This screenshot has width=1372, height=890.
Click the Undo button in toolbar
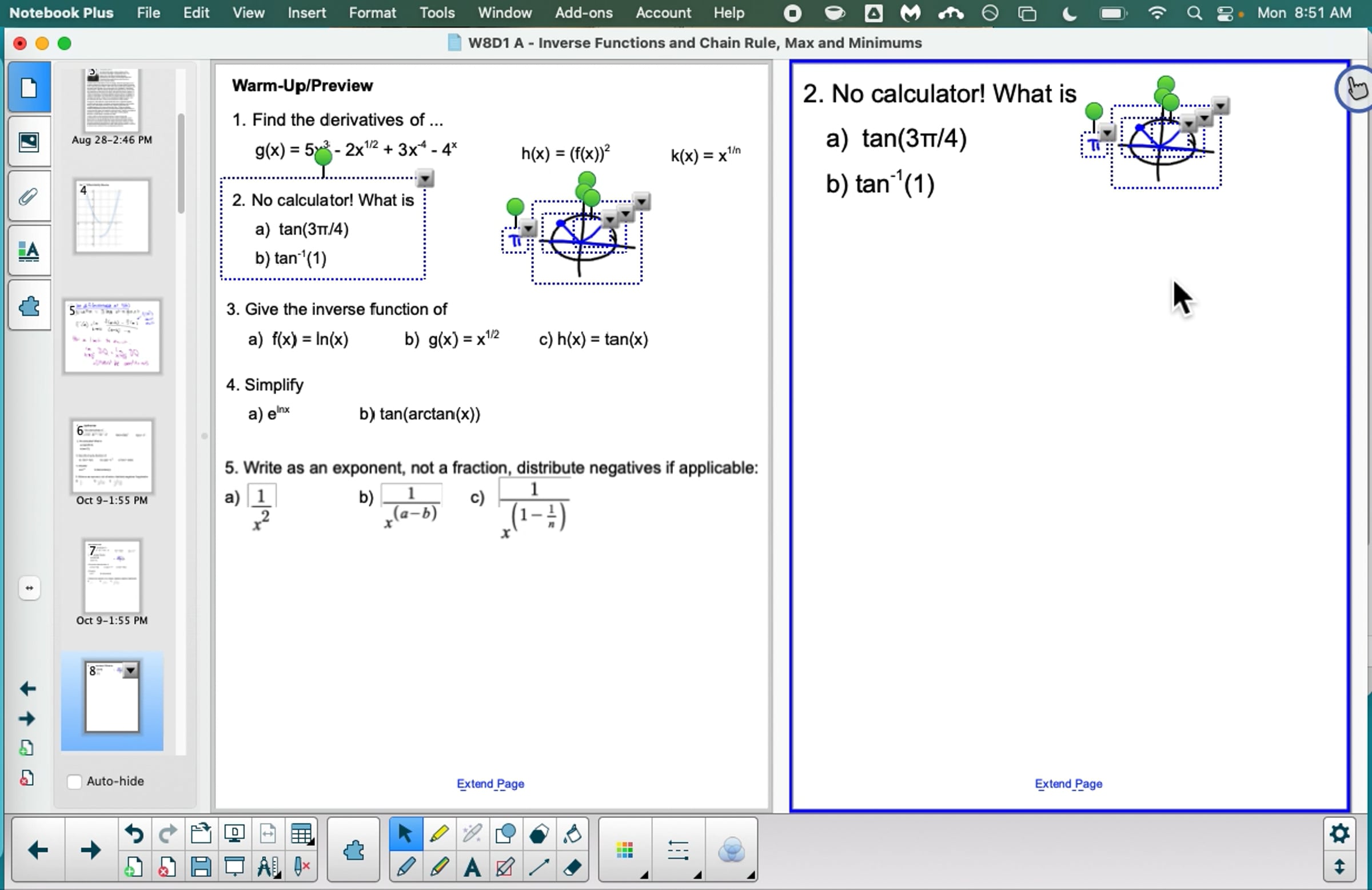[134, 834]
